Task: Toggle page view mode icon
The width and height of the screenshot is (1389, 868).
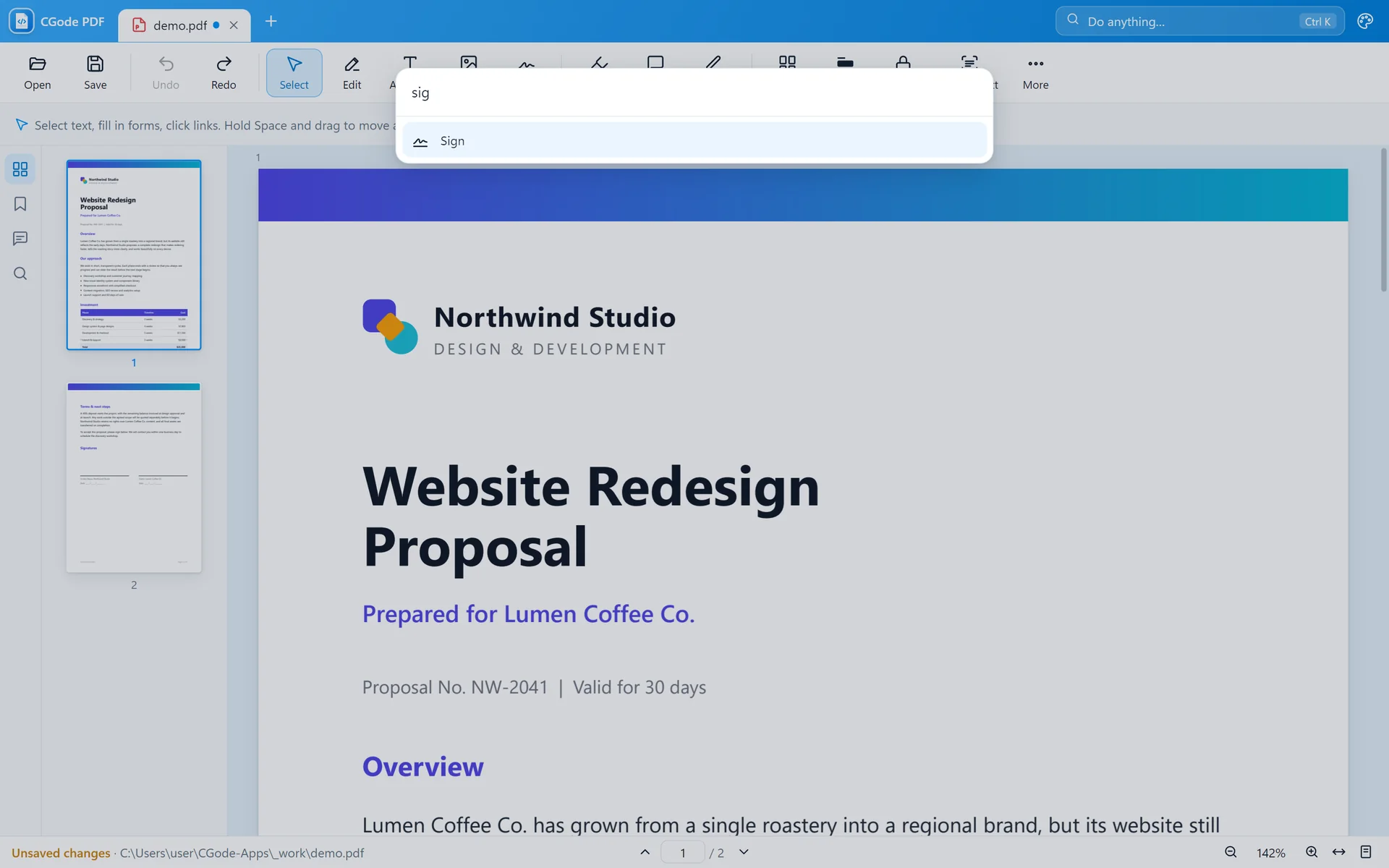Action: pos(1366,852)
